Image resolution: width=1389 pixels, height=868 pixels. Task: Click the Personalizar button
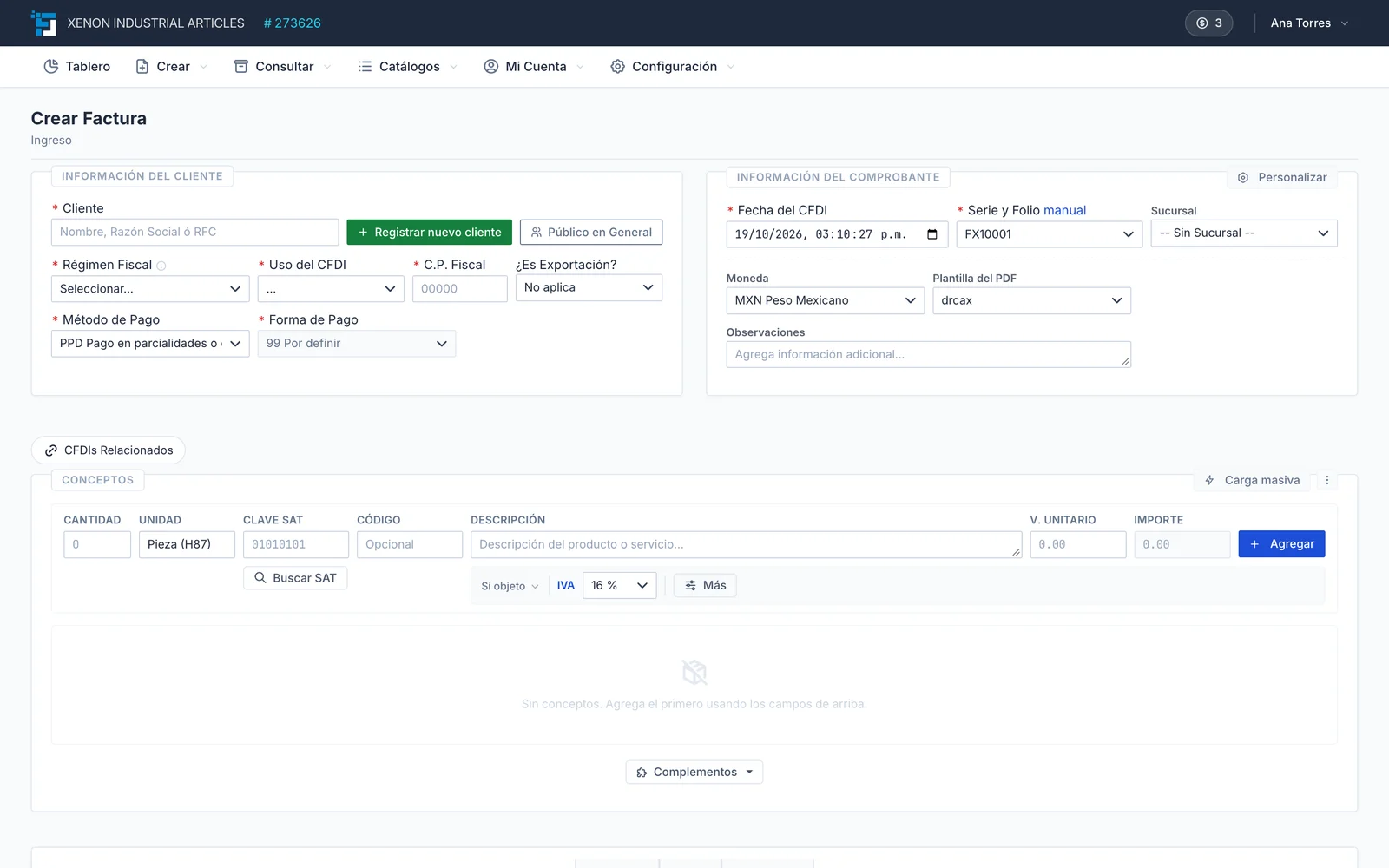[1283, 177]
